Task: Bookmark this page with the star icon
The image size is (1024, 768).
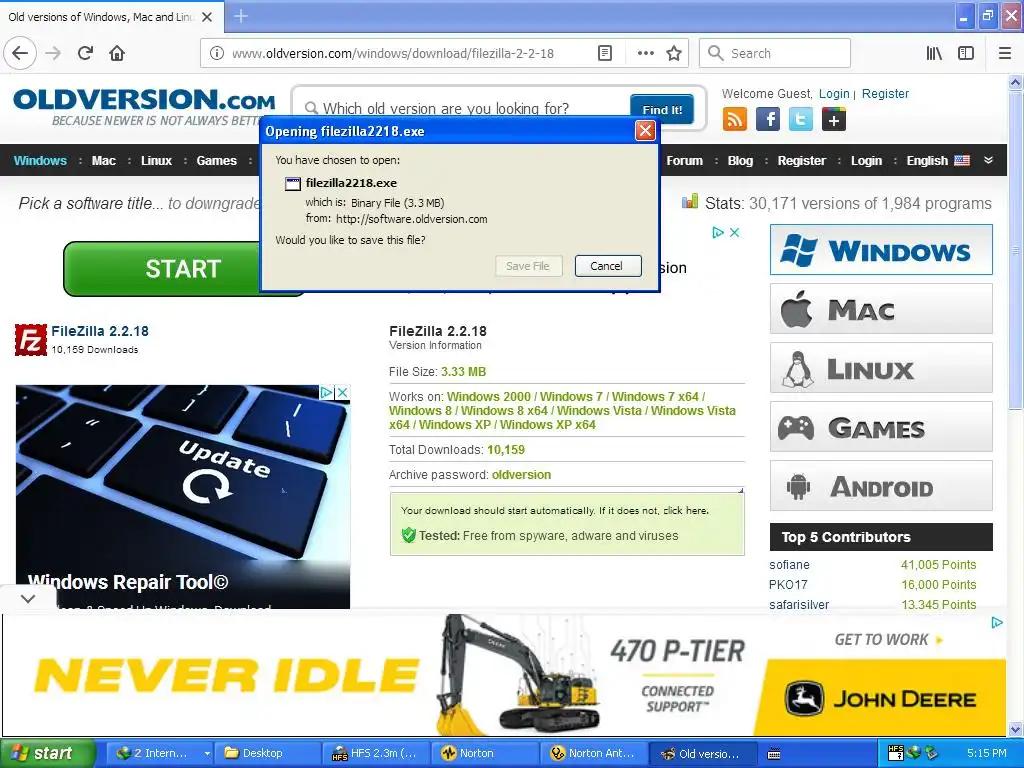Action: point(674,53)
